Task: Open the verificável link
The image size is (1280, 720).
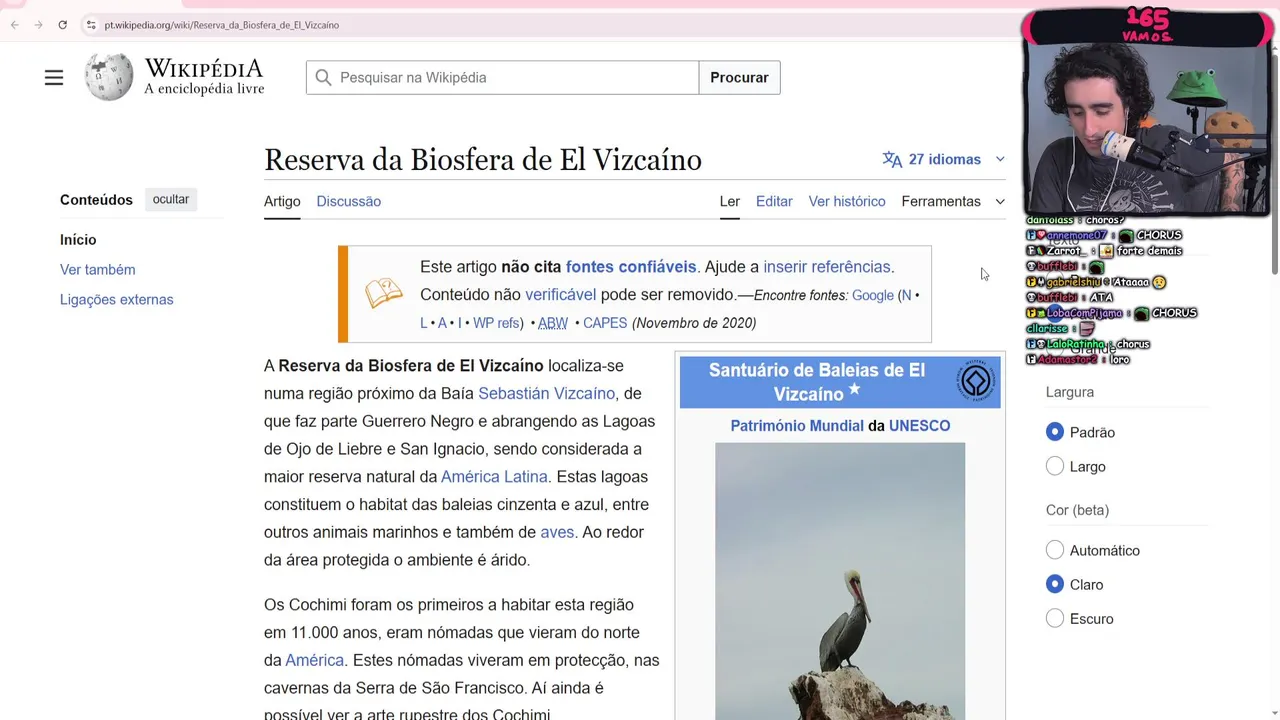Action: [560, 295]
